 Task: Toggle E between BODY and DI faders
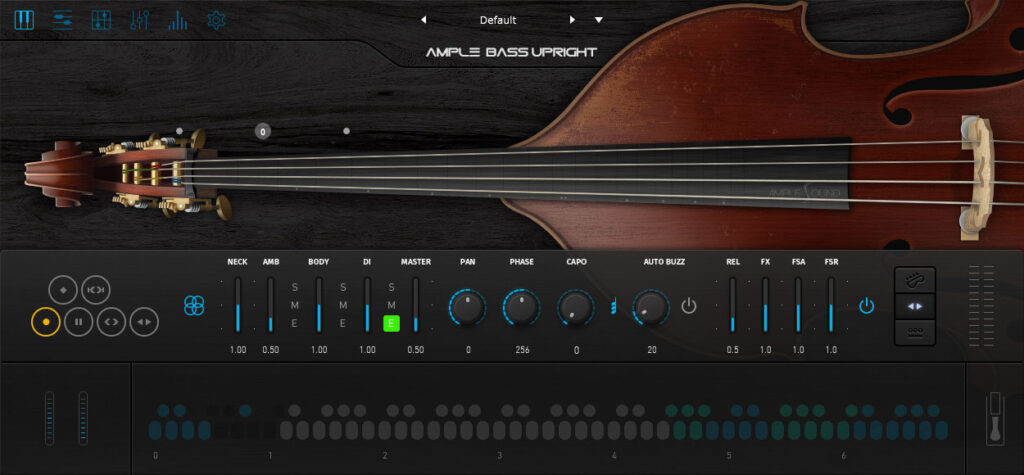343,323
